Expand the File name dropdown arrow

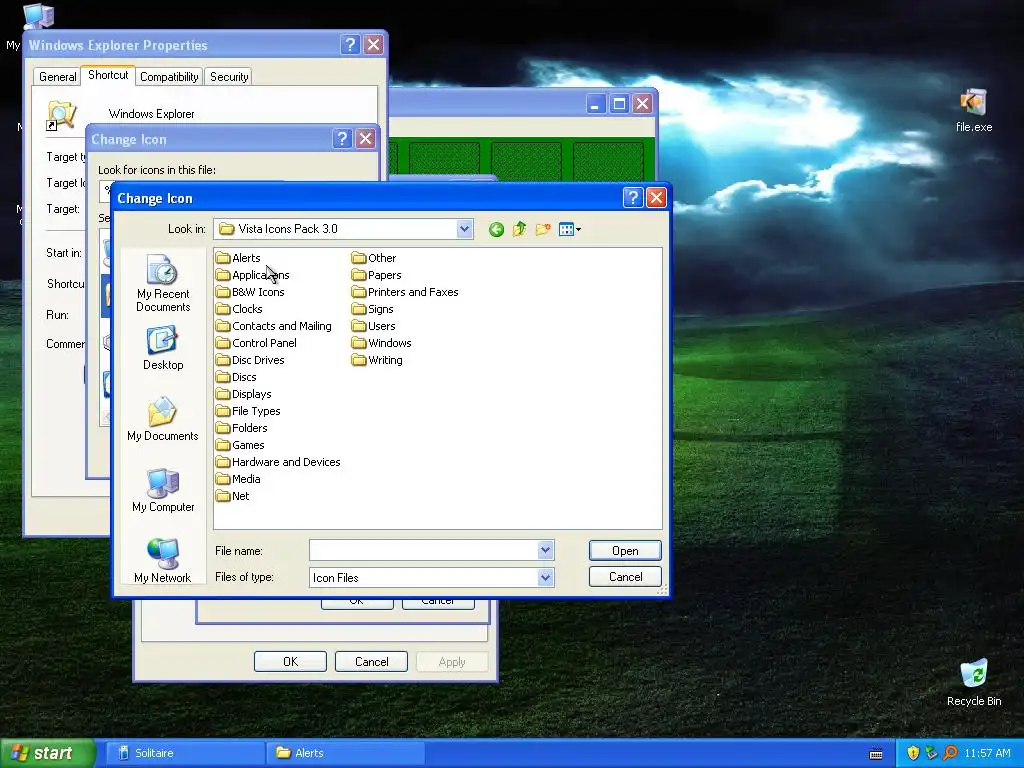pyautogui.click(x=546, y=551)
